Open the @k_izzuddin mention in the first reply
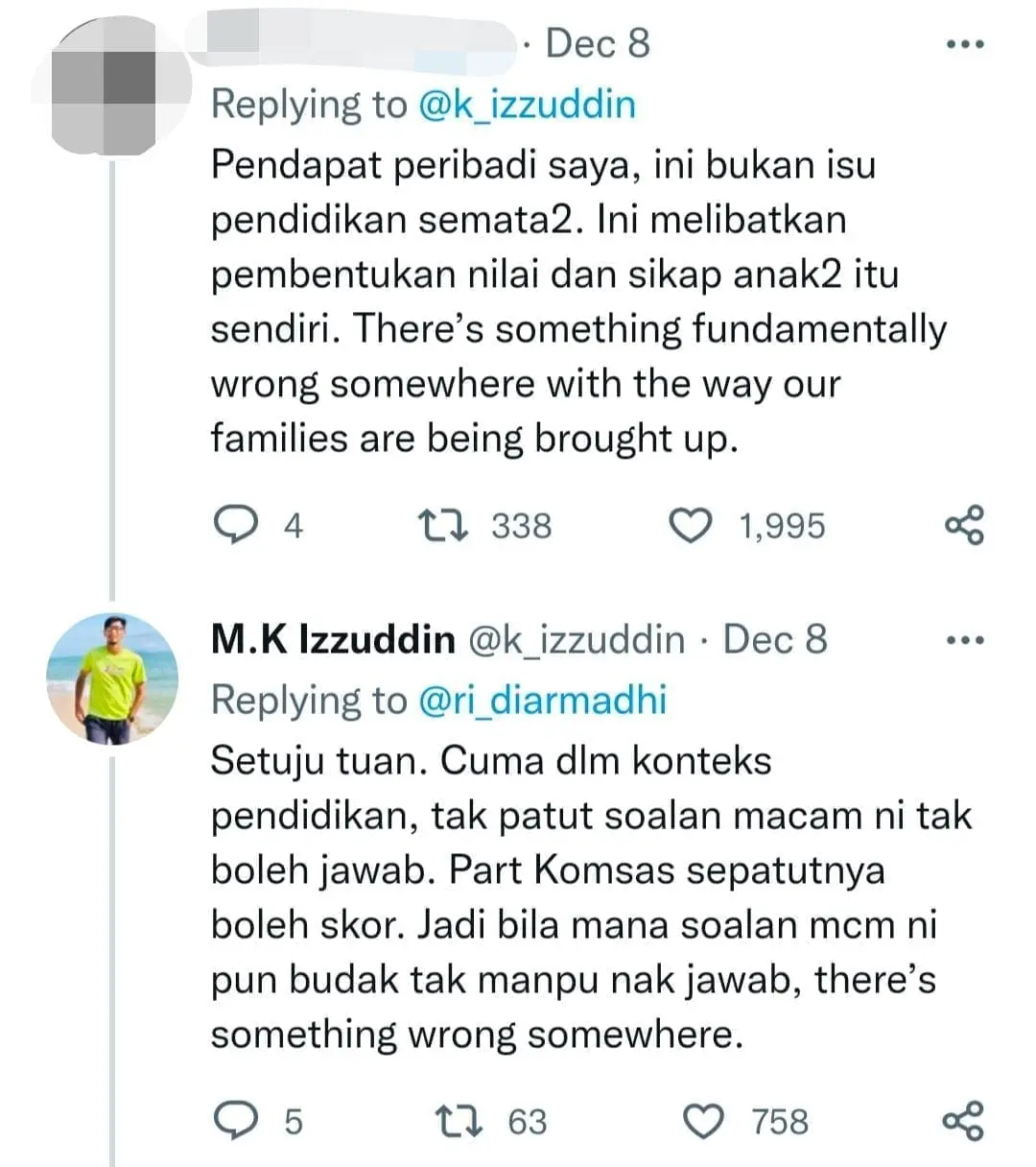Viewport: 1036px width, 1167px height. 527,104
